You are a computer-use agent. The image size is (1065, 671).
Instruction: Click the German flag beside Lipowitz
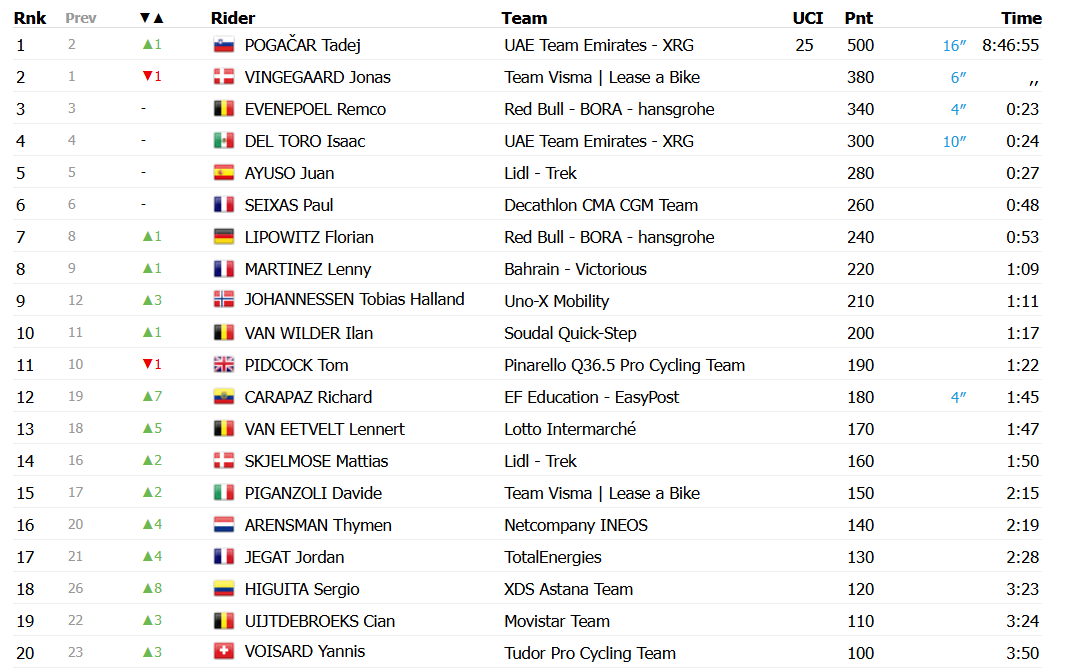pos(223,236)
